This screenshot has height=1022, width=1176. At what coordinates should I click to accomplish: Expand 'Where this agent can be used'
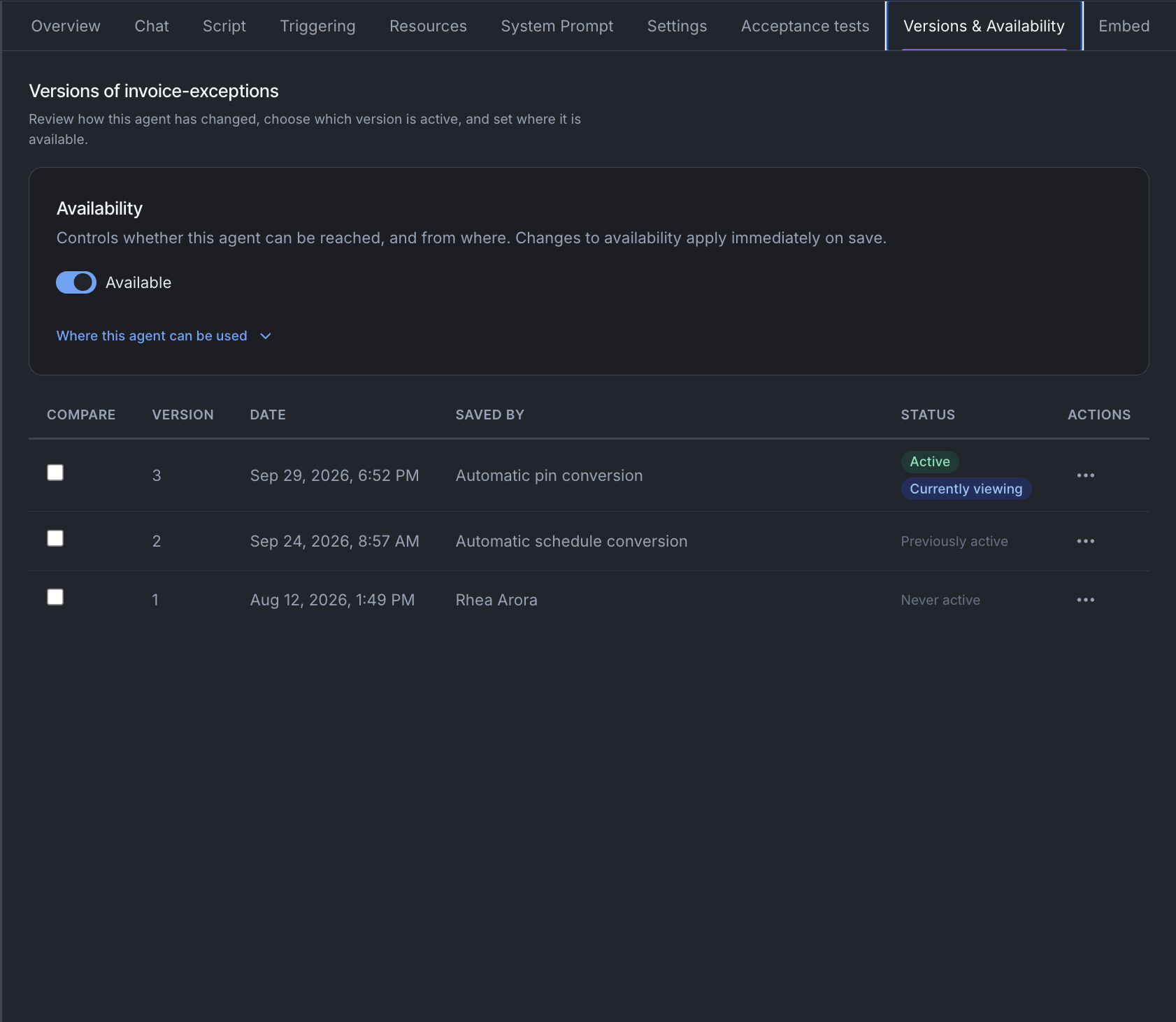[164, 336]
